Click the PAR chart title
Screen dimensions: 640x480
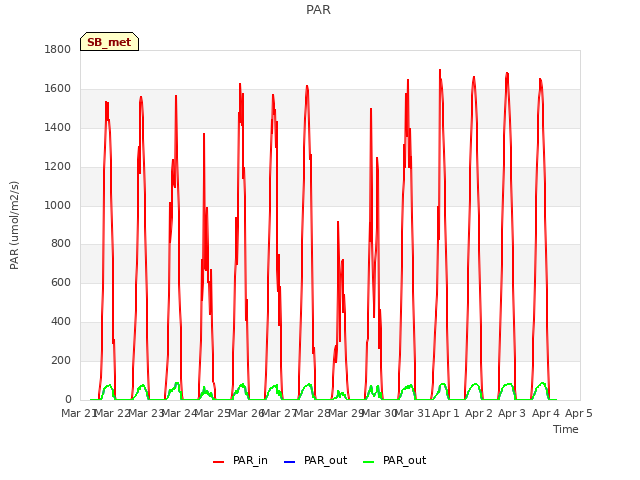coord(318,9)
